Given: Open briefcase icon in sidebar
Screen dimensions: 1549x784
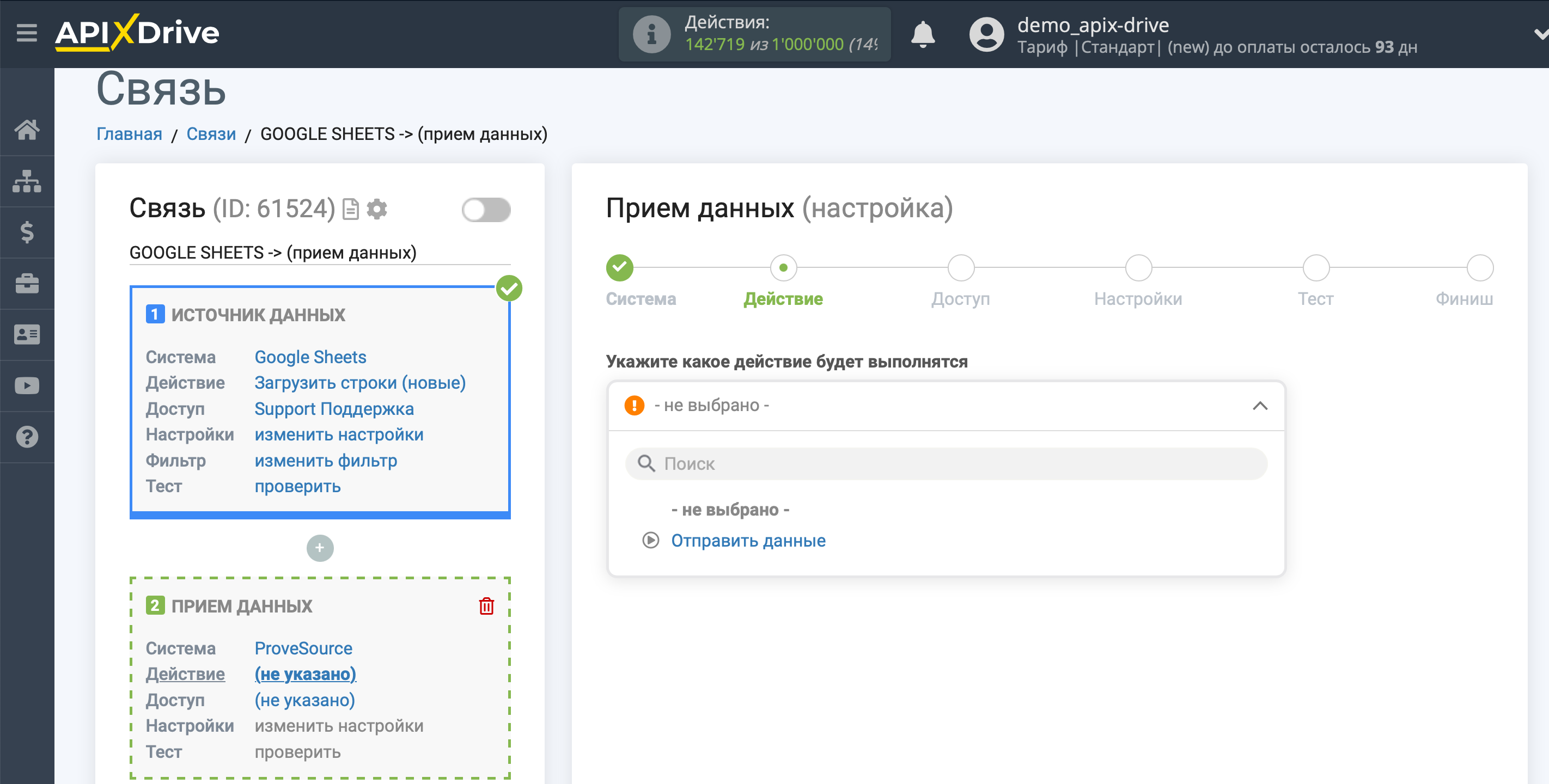Looking at the screenshot, I should (x=27, y=283).
